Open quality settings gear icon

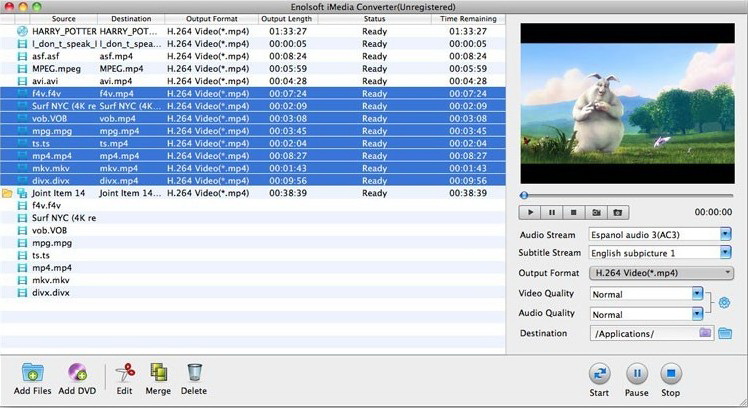tap(725, 303)
